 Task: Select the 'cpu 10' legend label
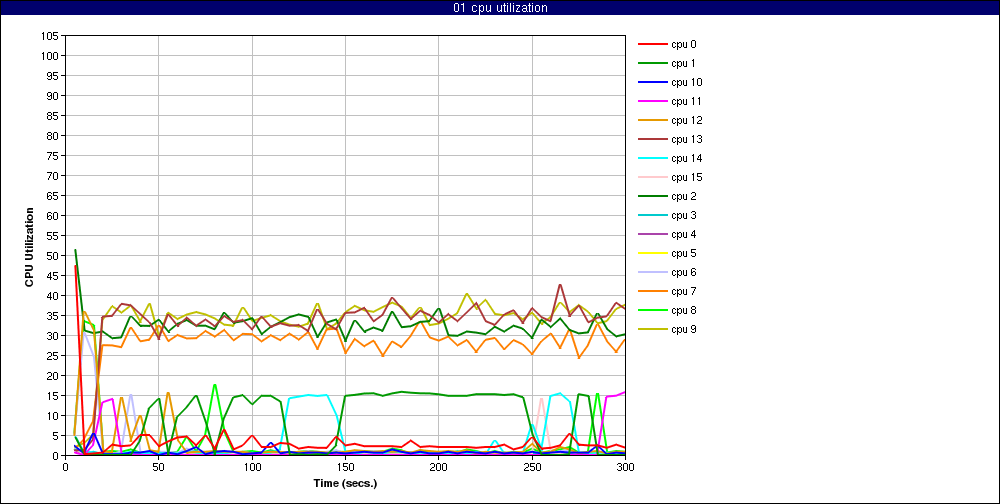pyautogui.click(x=686, y=83)
